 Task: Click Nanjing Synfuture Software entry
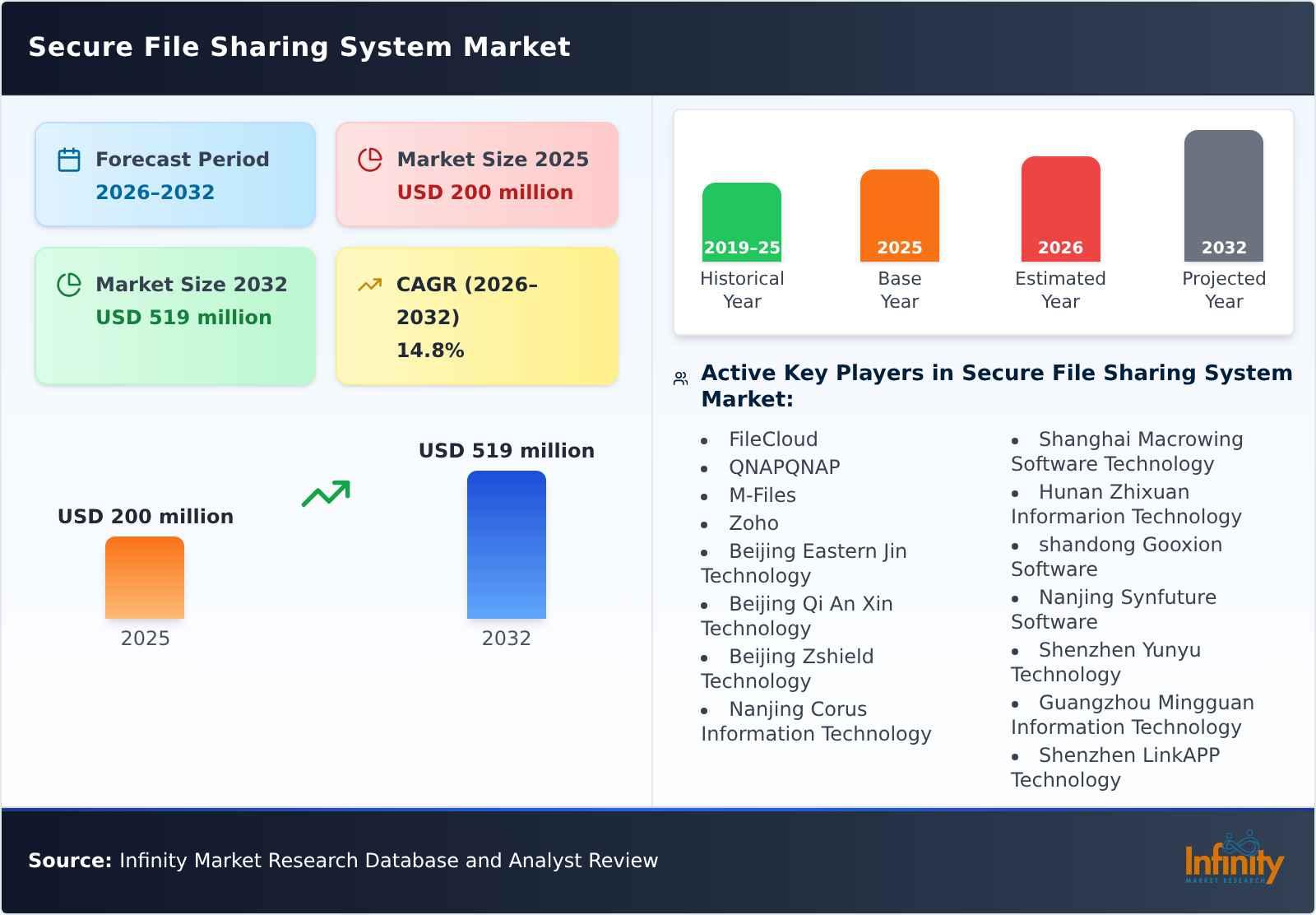1114,610
